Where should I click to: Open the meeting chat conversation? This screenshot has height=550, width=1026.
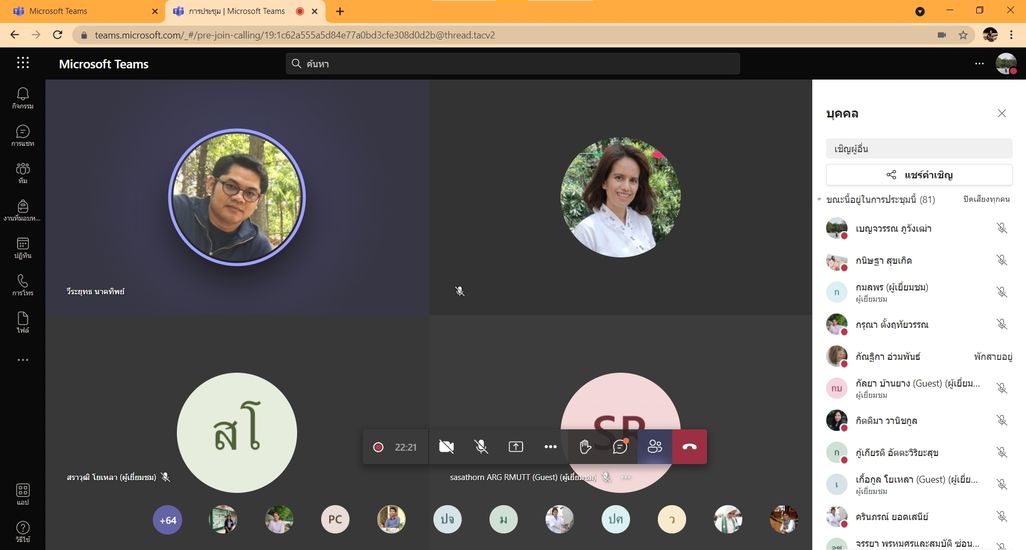[620, 447]
